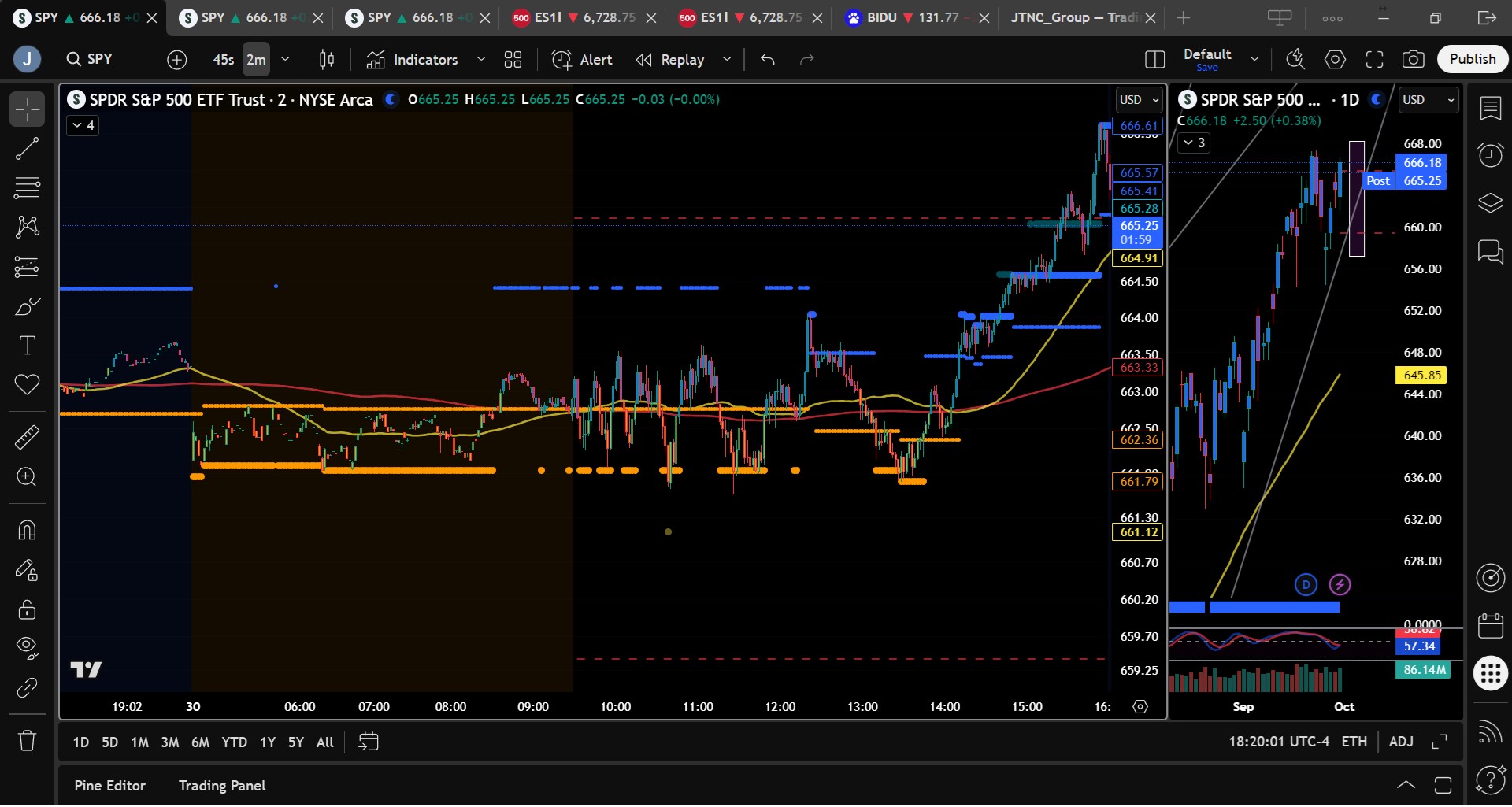The height and width of the screenshot is (807, 1512).
Task: Open the economic calendar panel
Action: (1490, 626)
